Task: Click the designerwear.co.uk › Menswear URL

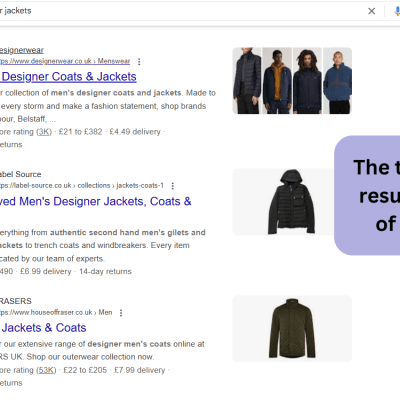Action: [x=65, y=61]
